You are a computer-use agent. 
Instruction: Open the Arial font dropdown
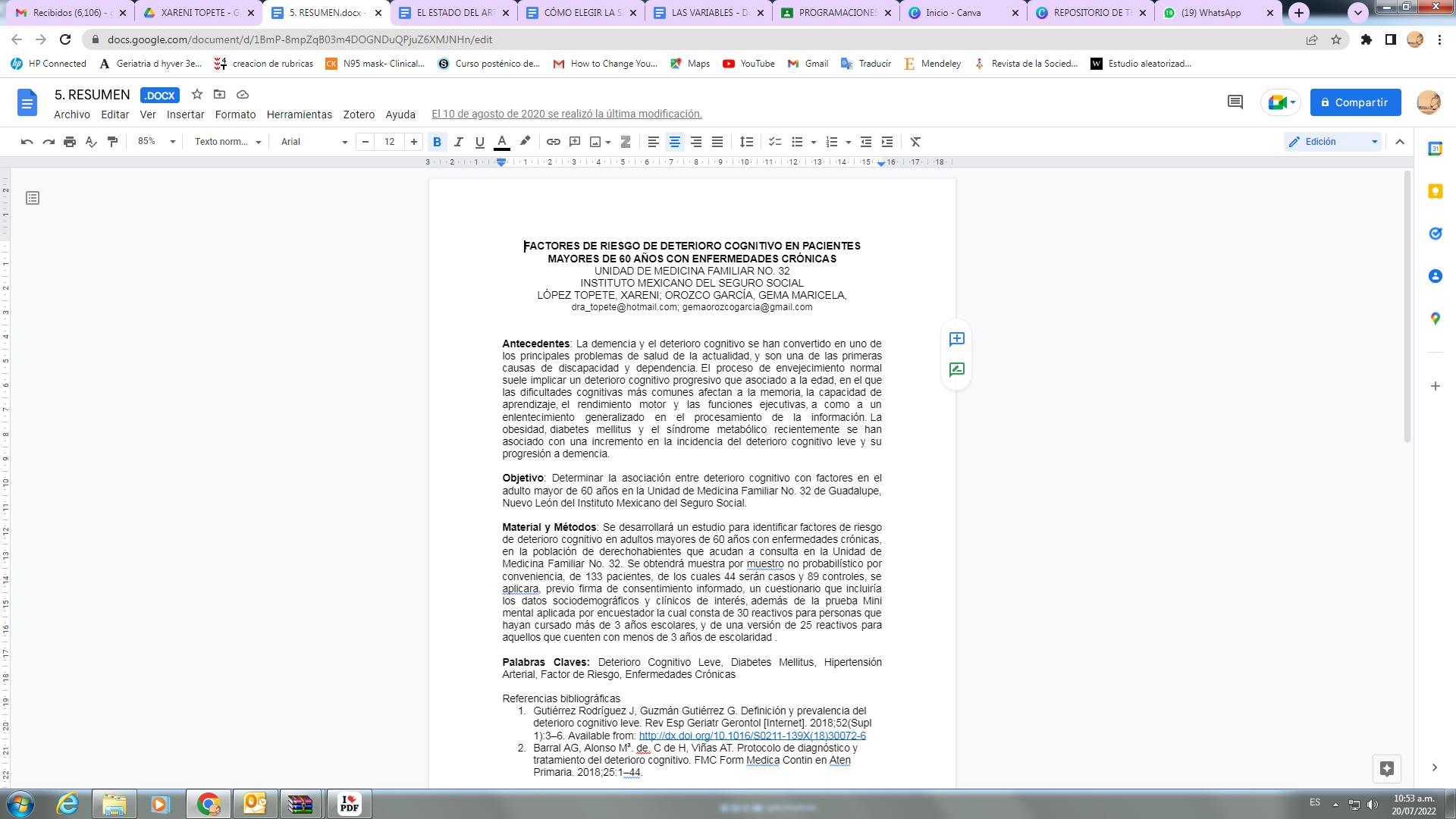point(313,142)
